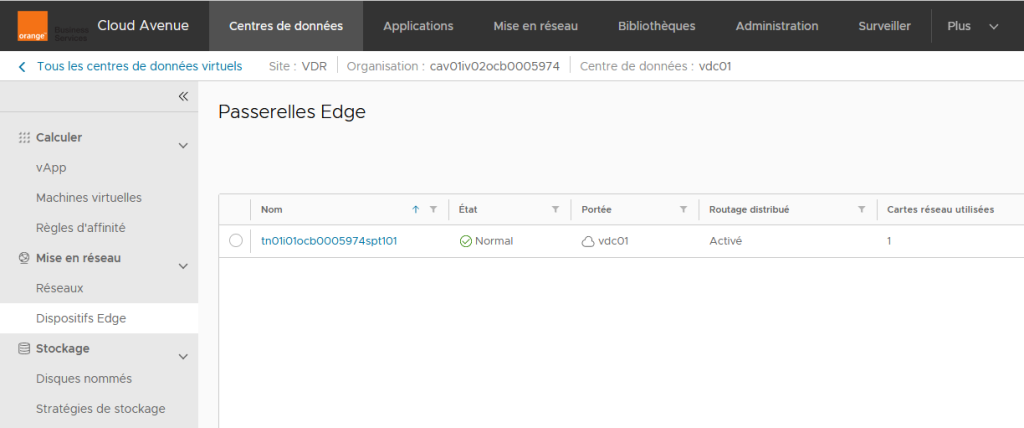This screenshot has height=428, width=1024.
Task: Go to Mise en réseau top tab
Action: pos(536,26)
